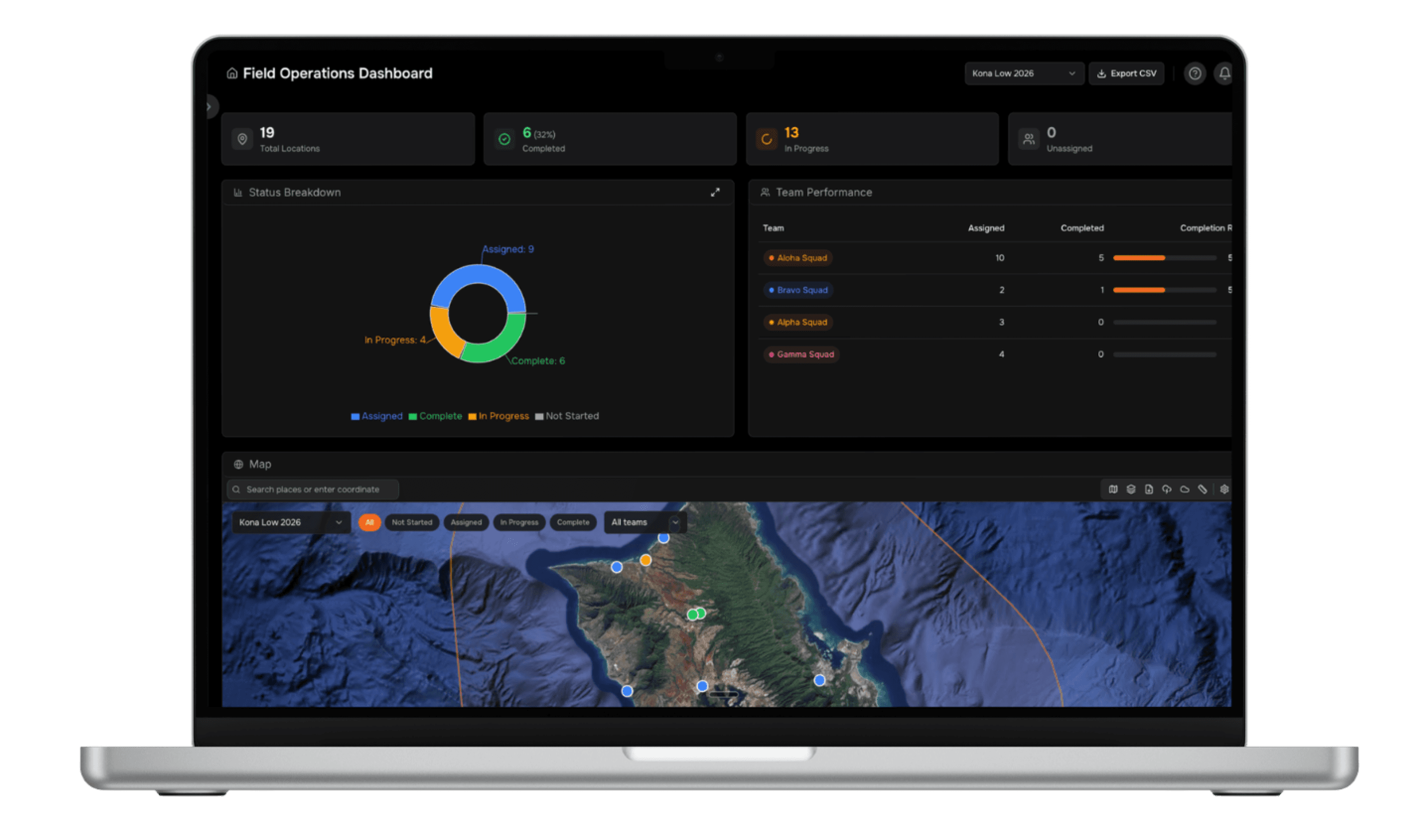The width and height of the screenshot is (1423, 840).
Task: Toggle the Complete series in chart legend
Action: coord(435,416)
